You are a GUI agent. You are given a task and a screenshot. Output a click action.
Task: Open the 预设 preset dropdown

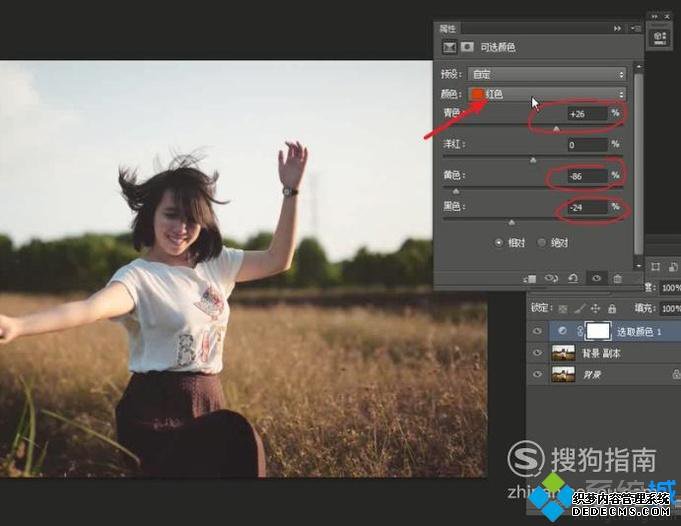548,74
